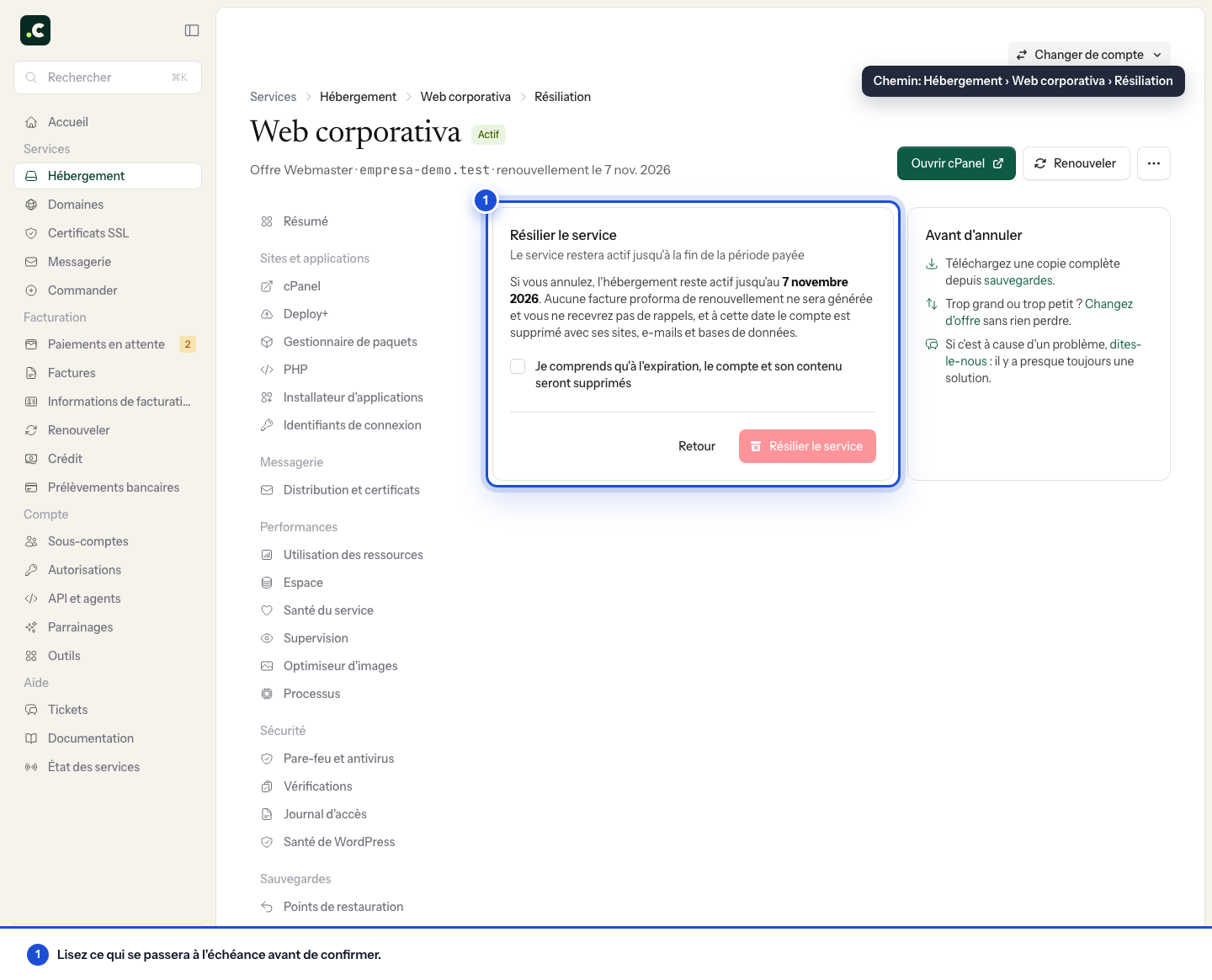The height and width of the screenshot is (980, 1212).
Task: Open the Hébergement section in sidebar
Action: pos(108,176)
